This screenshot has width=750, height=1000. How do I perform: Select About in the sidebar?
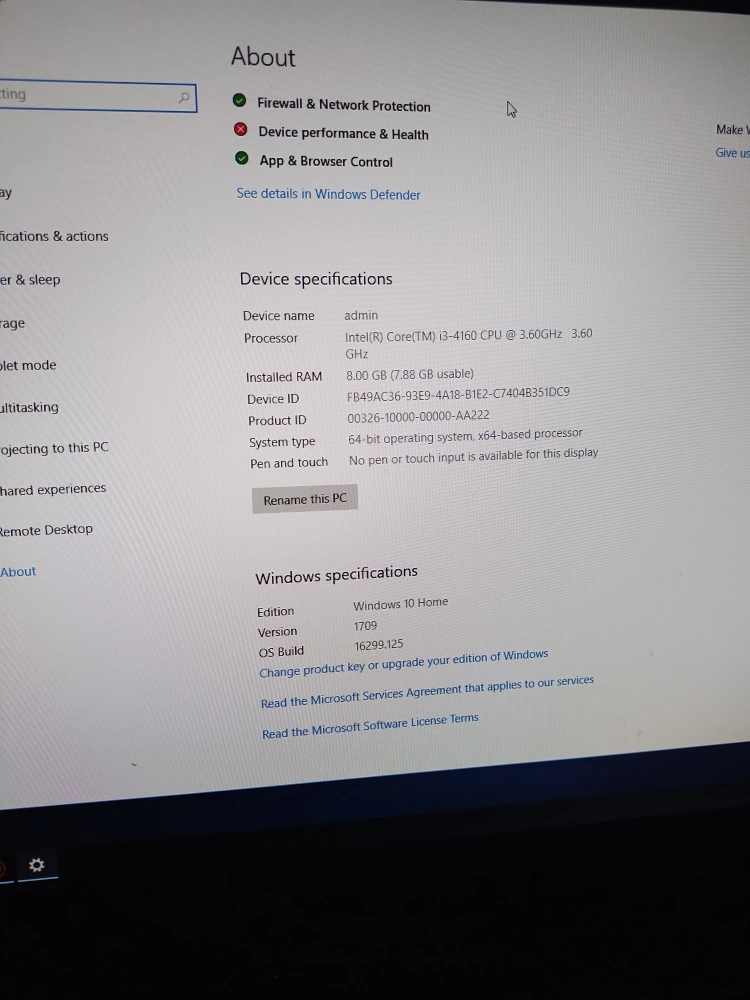[x=18, y=571]
